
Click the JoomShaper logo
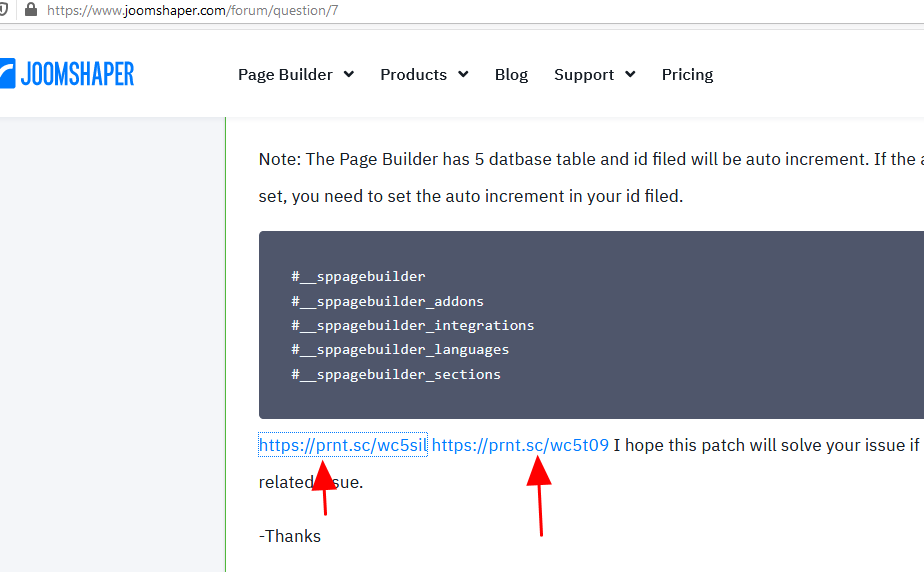click(x=67, y=74)
